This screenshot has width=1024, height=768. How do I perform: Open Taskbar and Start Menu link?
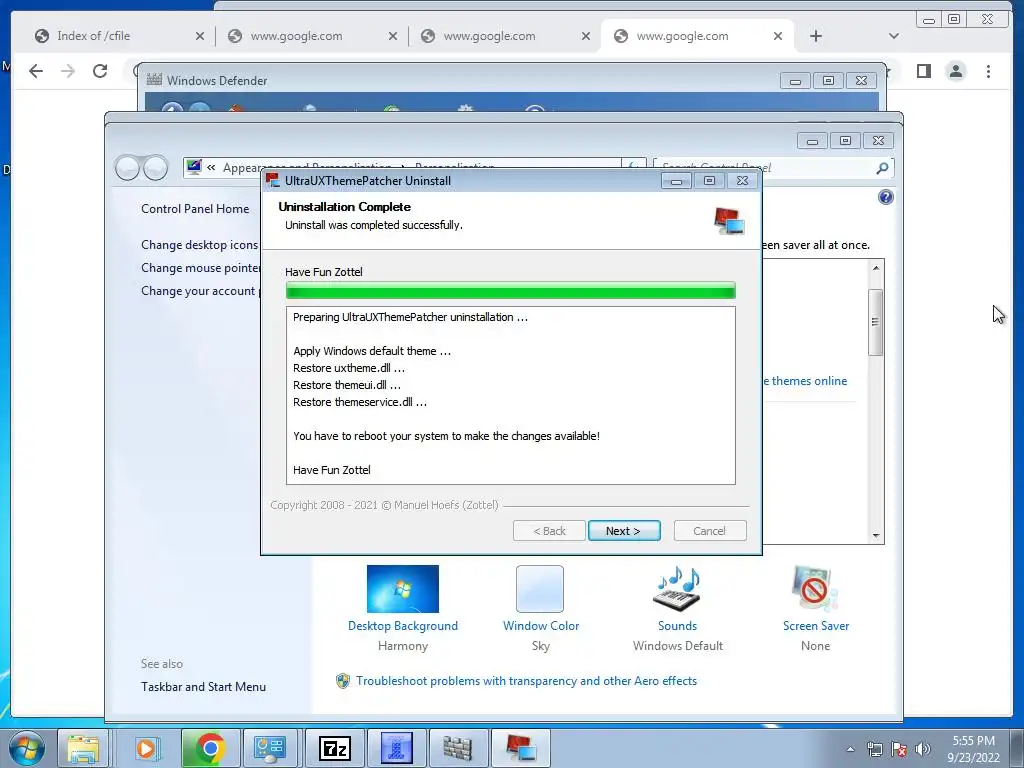pos(203,686)
